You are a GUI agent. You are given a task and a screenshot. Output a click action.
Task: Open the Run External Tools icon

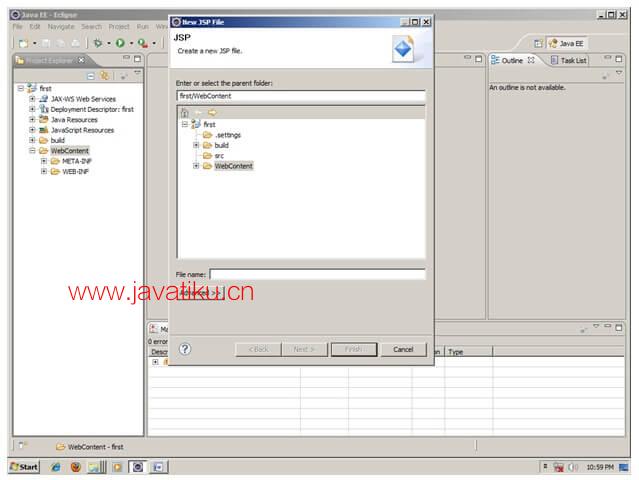tap(143, 43)
